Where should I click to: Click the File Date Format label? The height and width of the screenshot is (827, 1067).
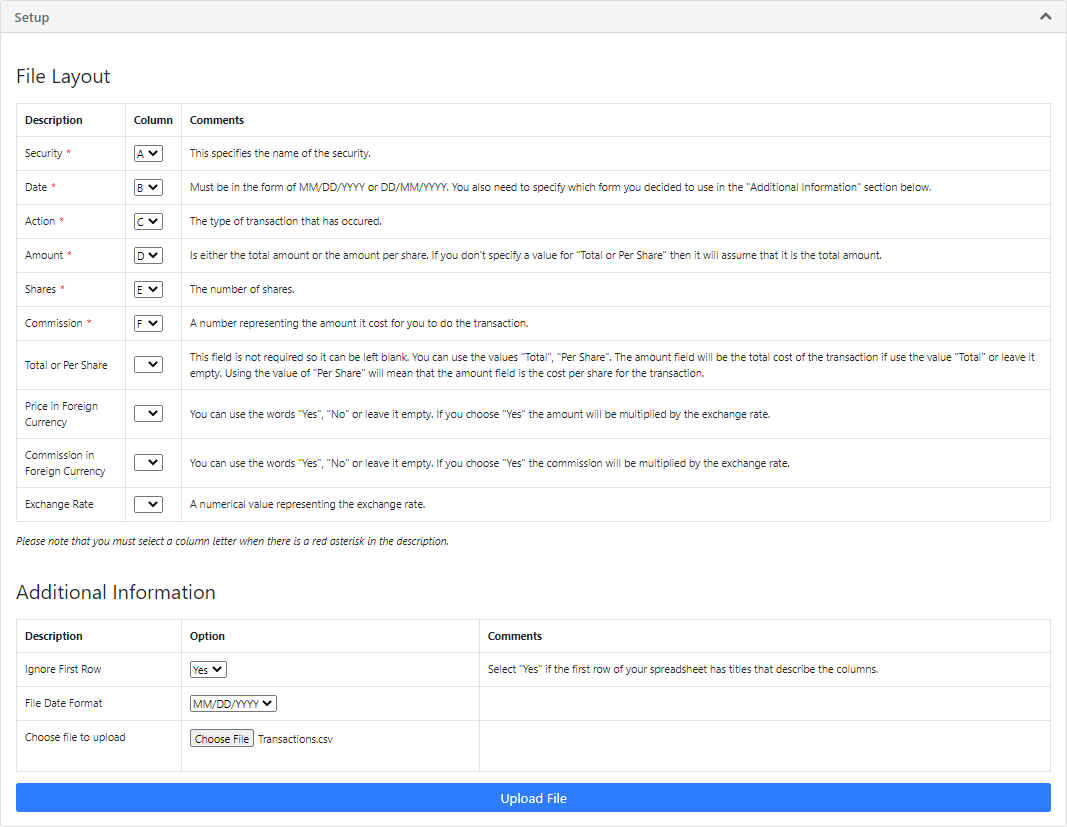(64, 703)
